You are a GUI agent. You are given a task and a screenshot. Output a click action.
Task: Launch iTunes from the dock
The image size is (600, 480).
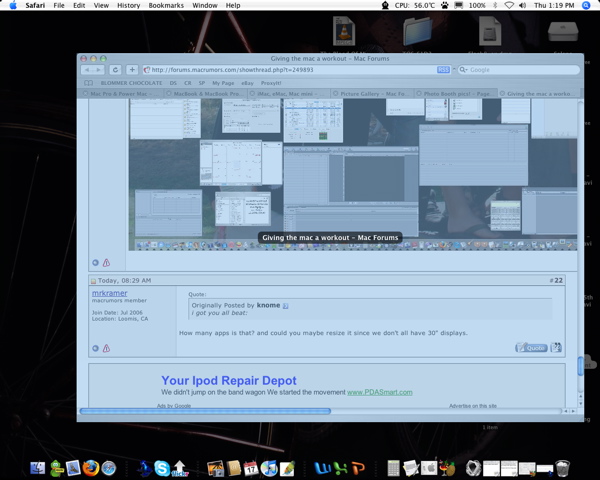point(269,468)
